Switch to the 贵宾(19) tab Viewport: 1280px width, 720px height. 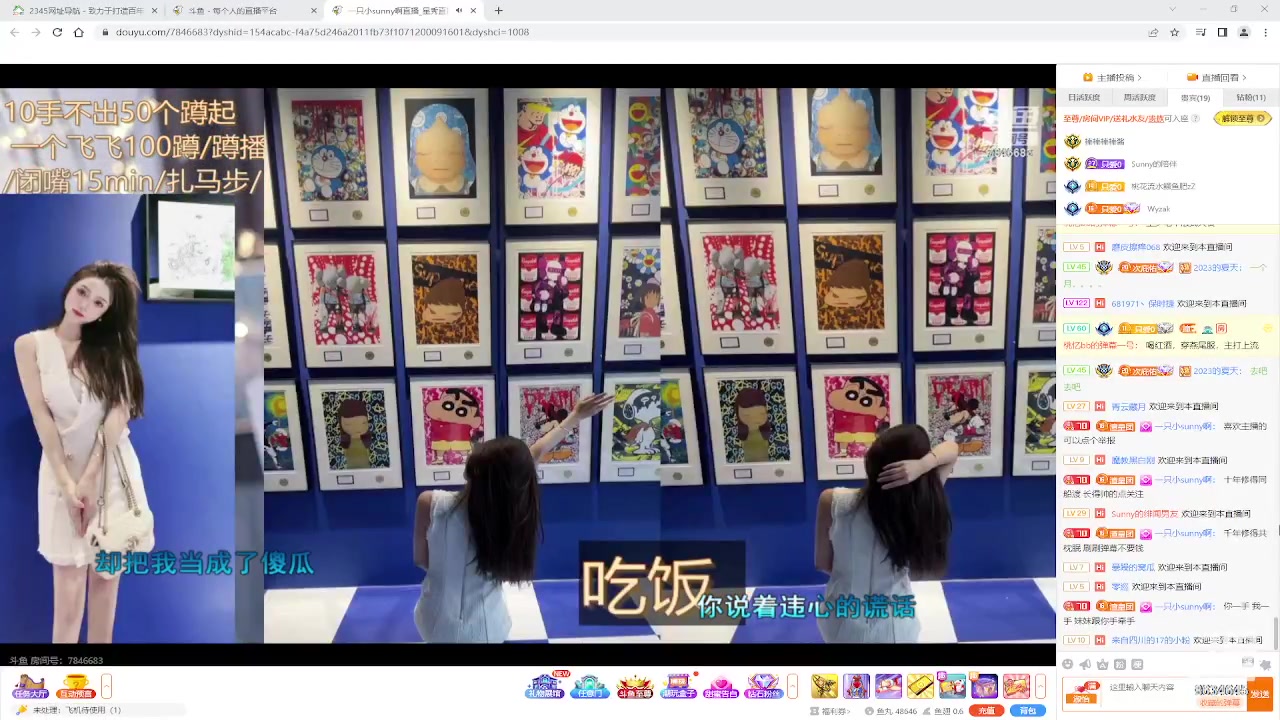1195,98
